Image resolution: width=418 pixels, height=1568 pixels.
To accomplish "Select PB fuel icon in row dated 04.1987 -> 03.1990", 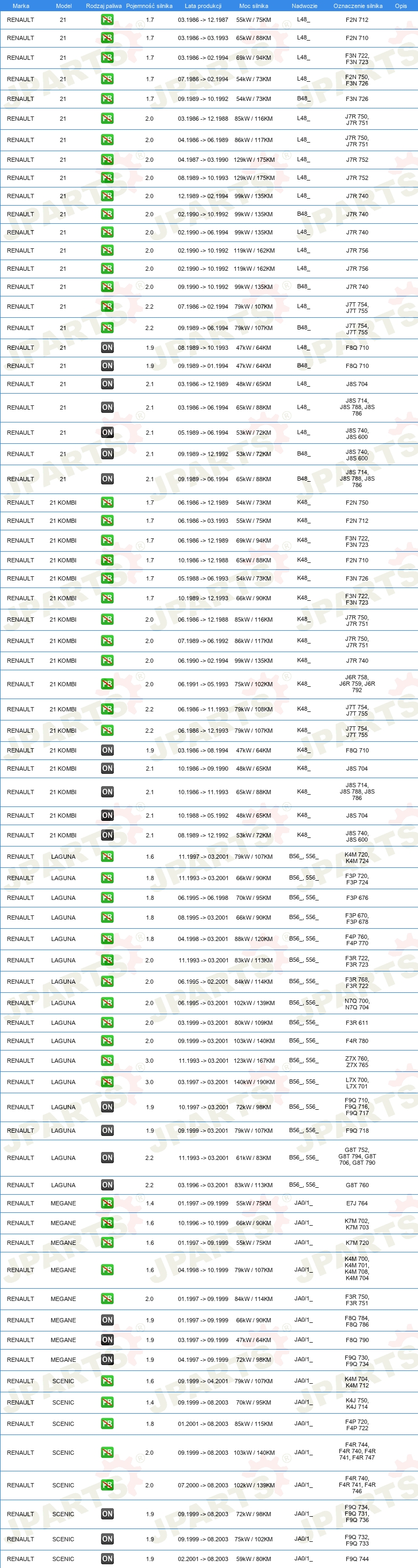I will click(107, 160).
